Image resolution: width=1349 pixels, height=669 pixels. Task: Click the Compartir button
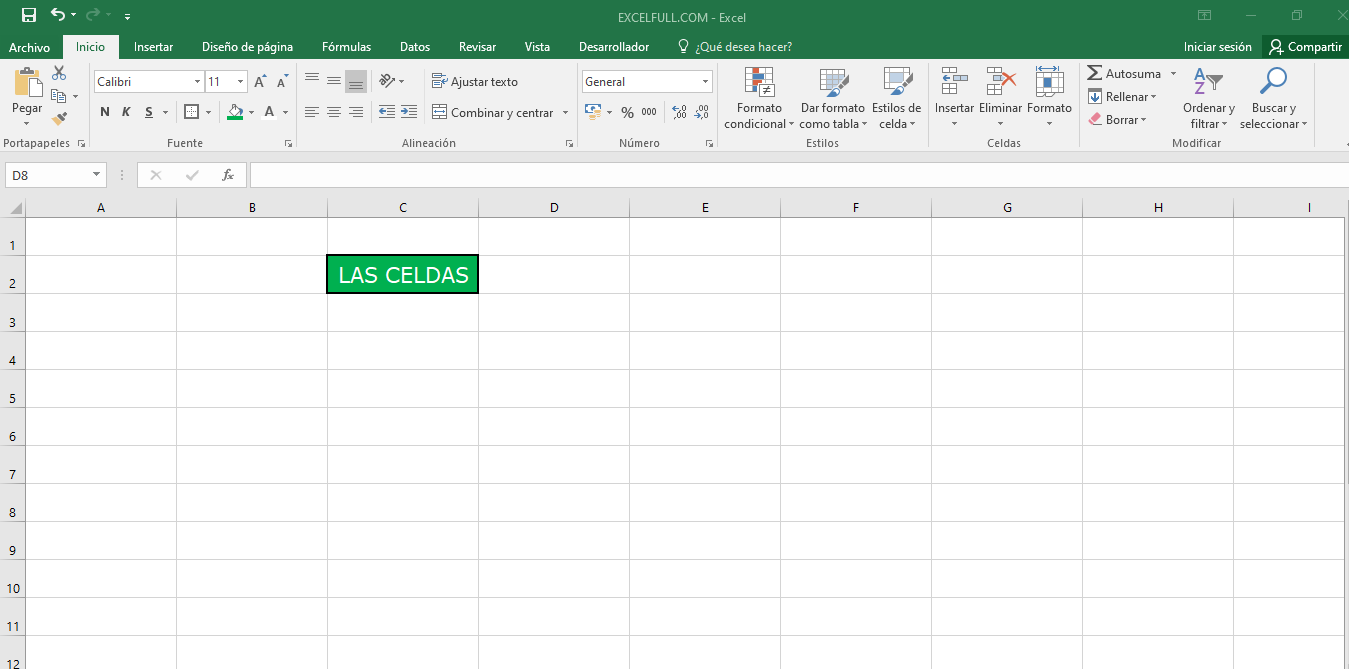click(1305, 47)
